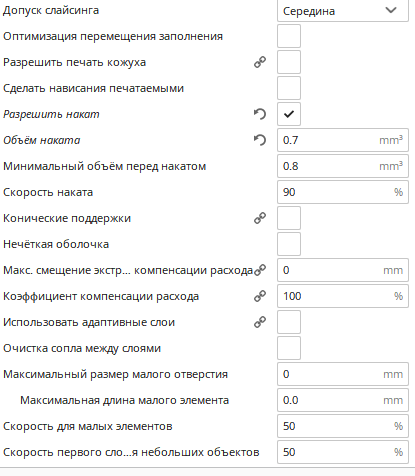The height and width of the screenshot is (476, 415).
Task: Click the Сделать нависания печатаемыми label
Action: (94, 88)
